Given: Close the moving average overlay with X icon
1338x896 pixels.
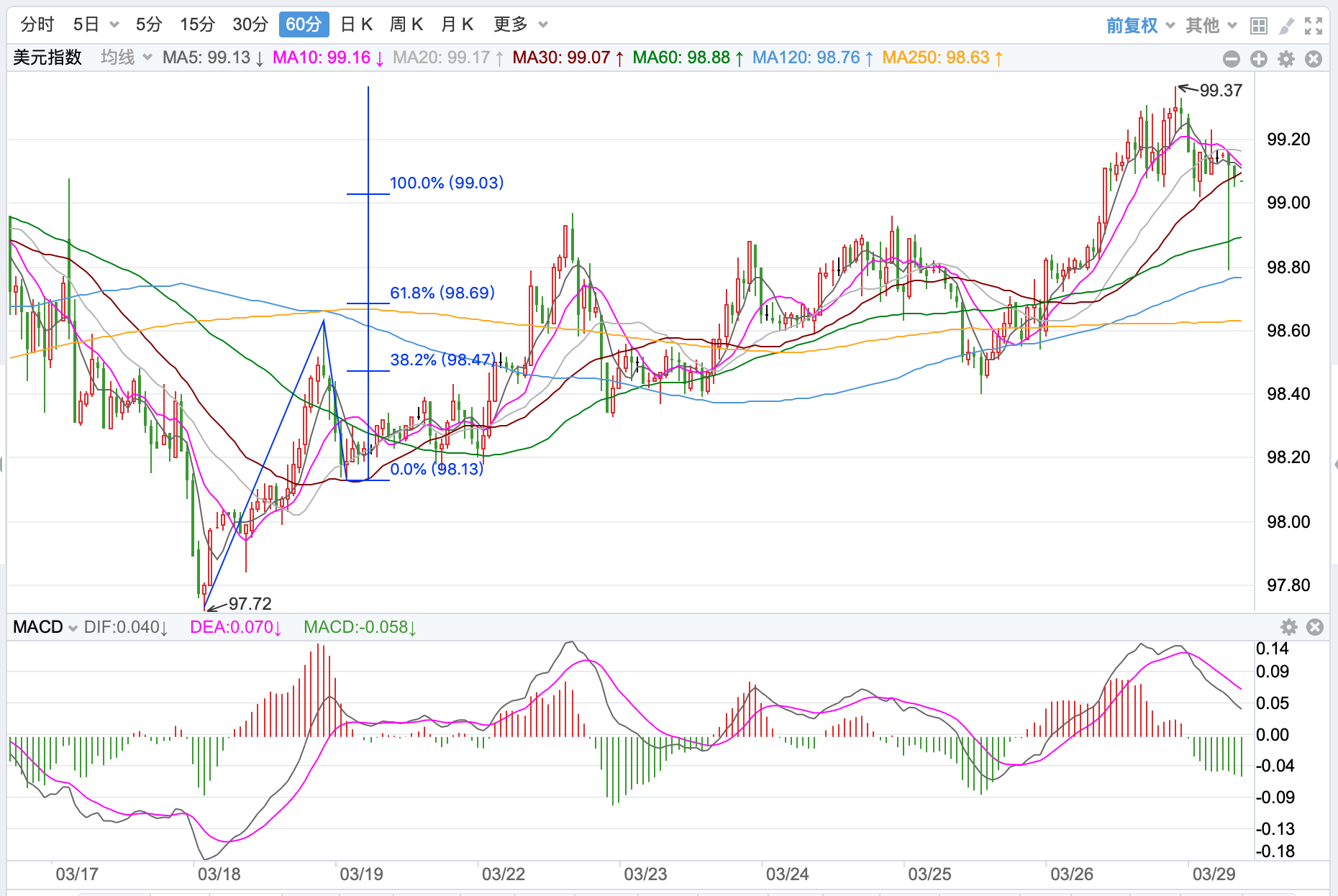Looking at the screenshot, I should point(1314,59).
